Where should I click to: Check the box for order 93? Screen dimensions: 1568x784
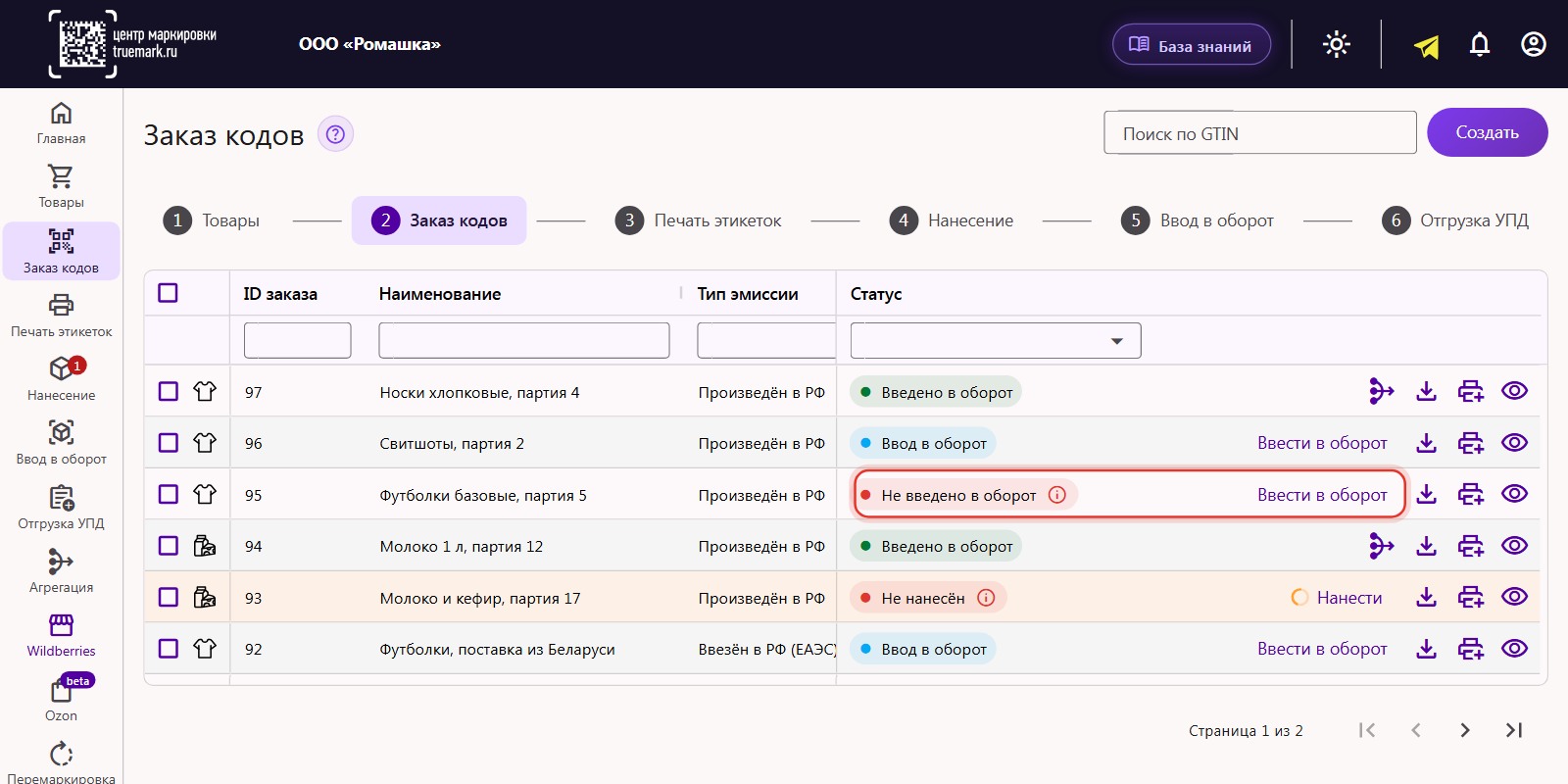click(x=169, y=597)
